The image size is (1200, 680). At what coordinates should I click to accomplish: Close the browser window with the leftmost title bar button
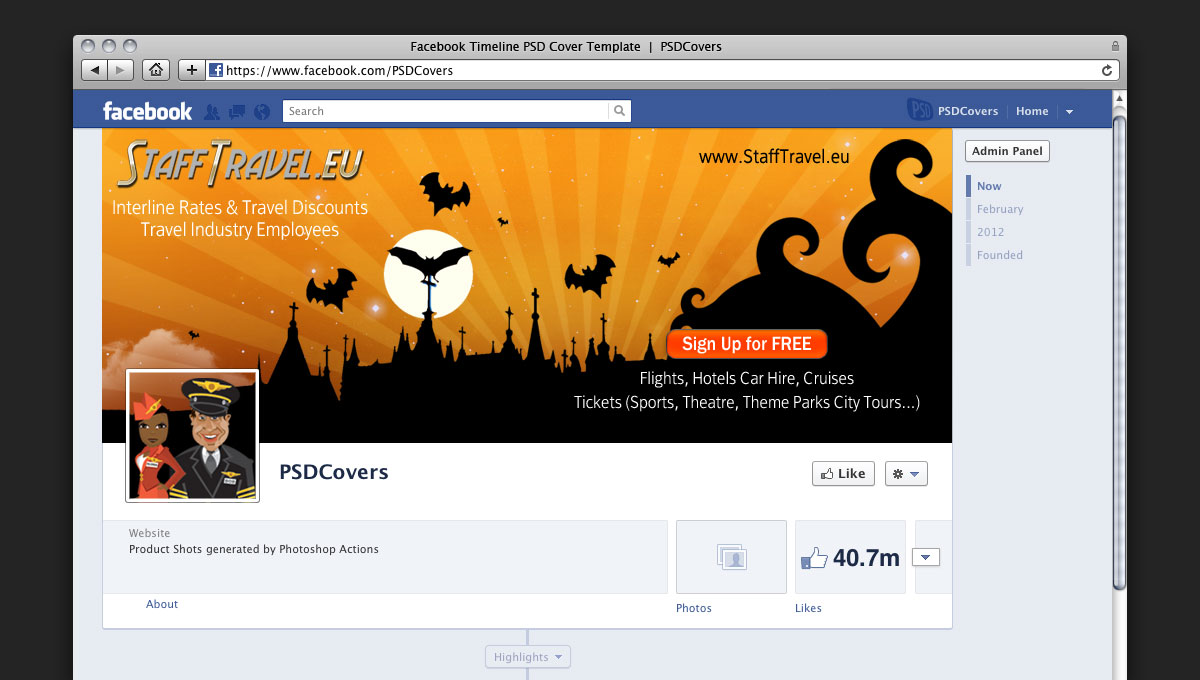tap(88, 46)
